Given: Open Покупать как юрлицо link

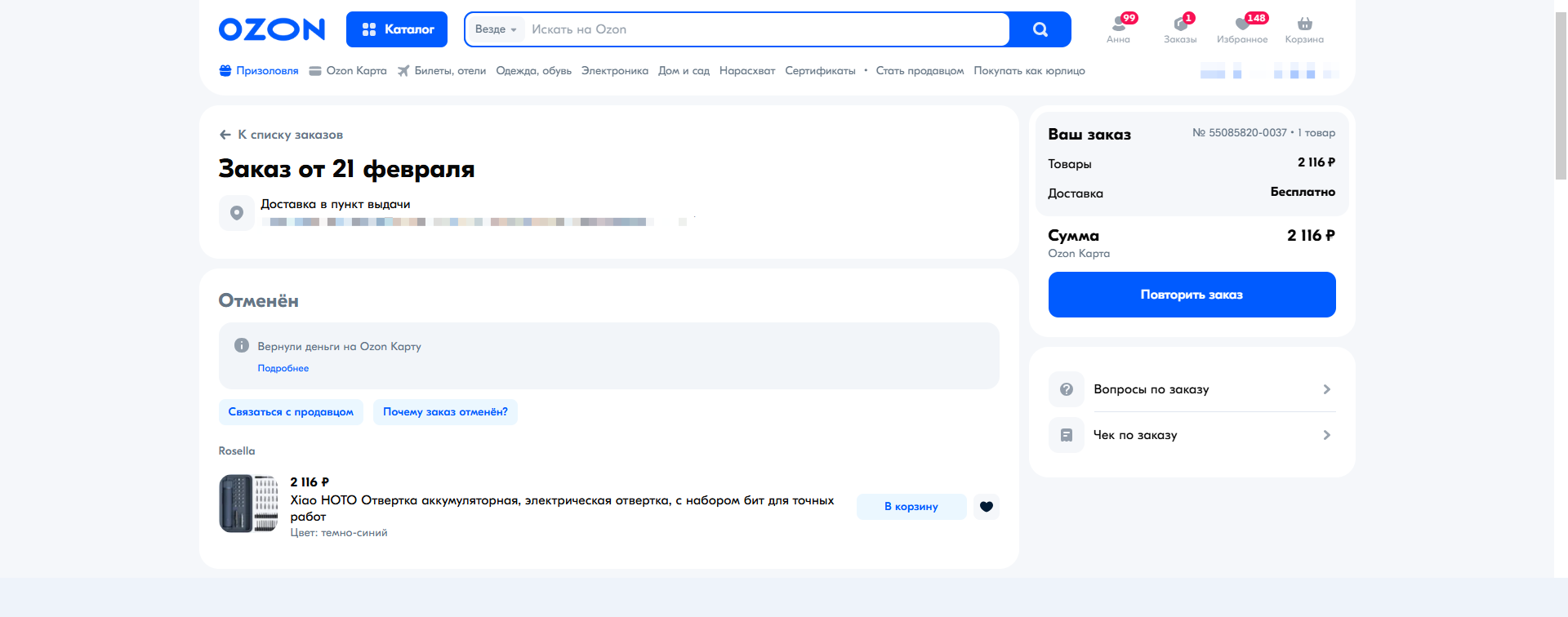Looking at the screenshot, I should pos(1029,71).
